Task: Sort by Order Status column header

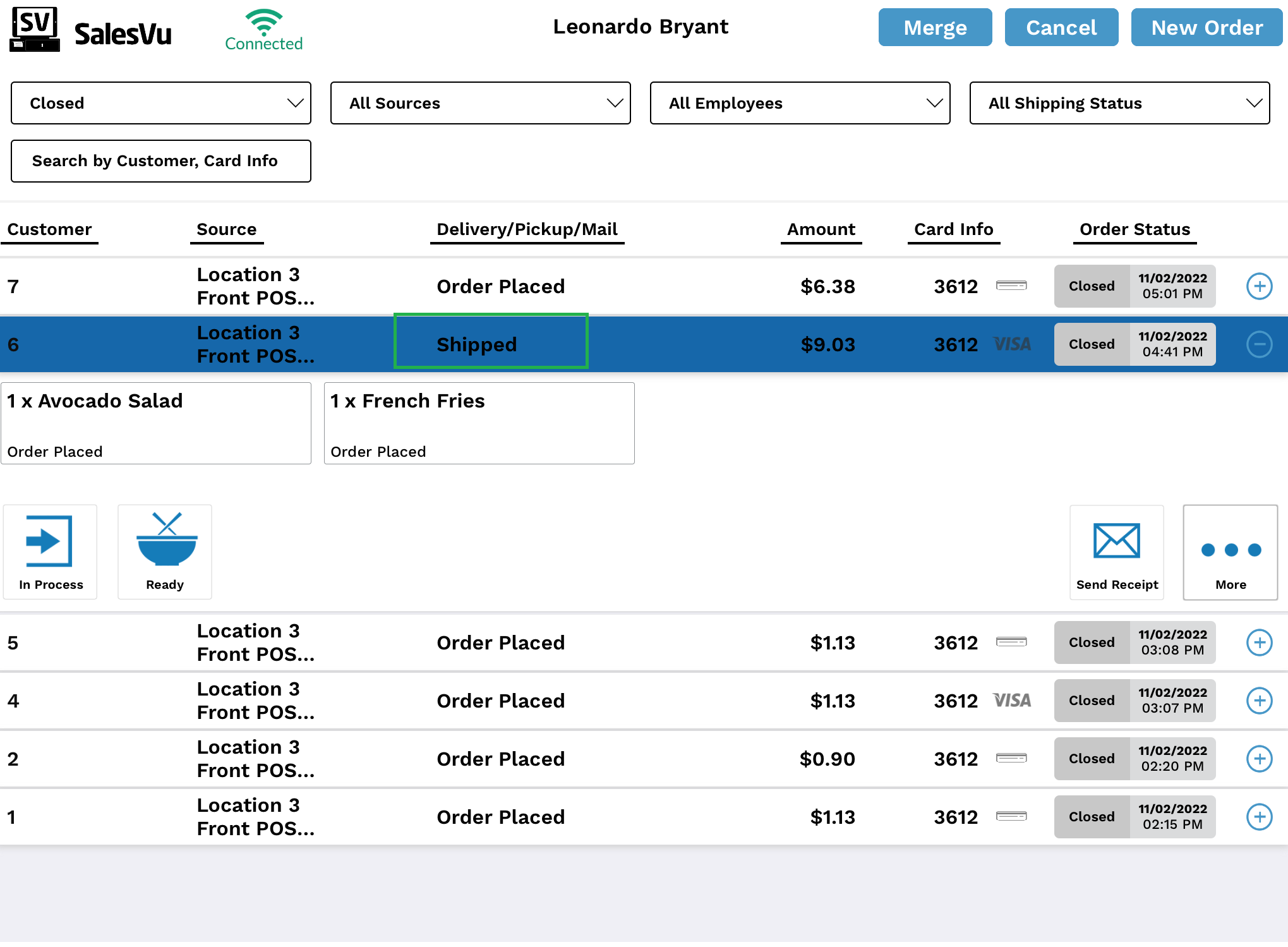Action: click(x=1134, y=229)
